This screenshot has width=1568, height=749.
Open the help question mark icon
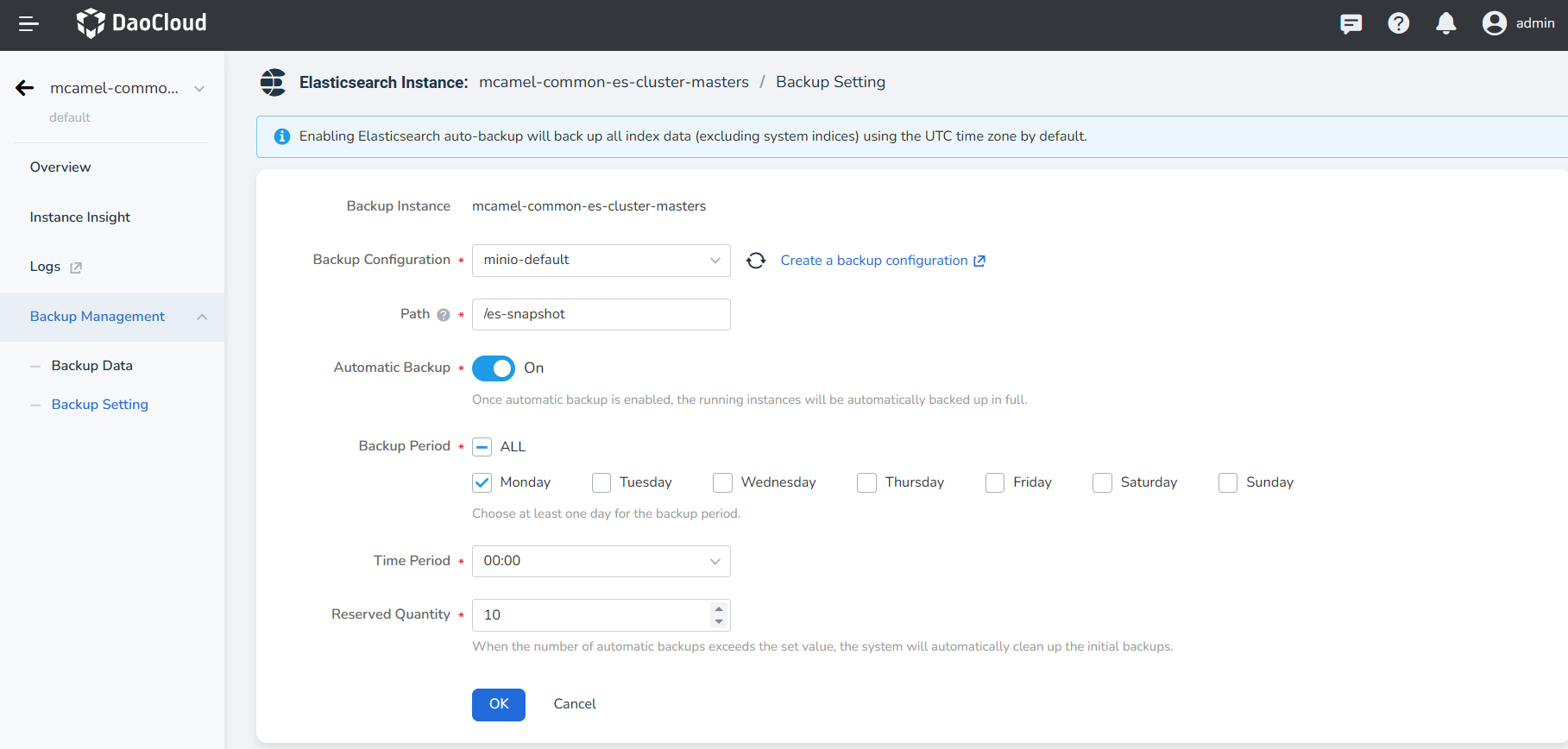pos(1398,23)
